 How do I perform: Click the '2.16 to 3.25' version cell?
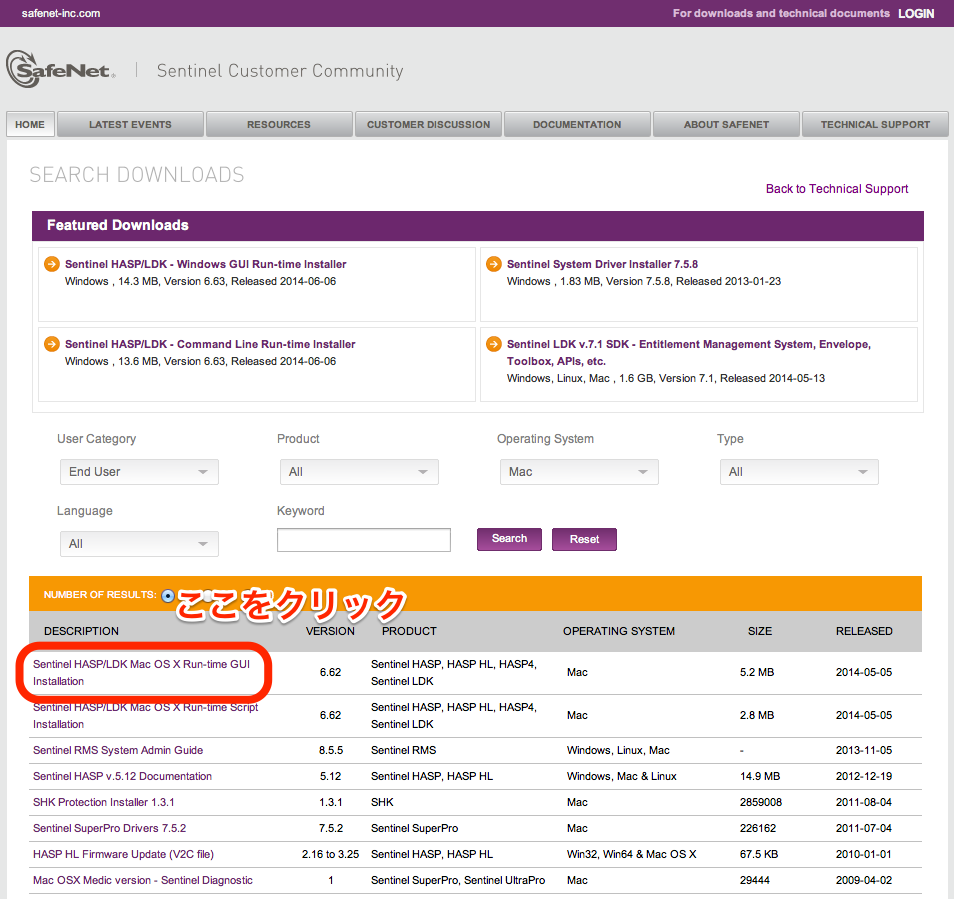[x=330, y=854]
